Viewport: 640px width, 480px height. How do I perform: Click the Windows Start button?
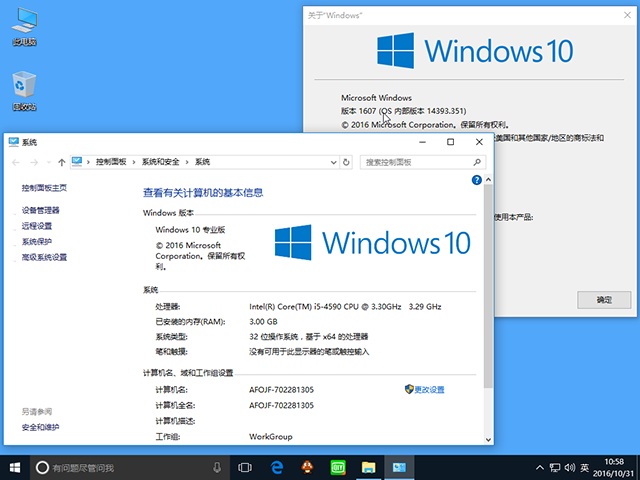click(x=15, y=467)
